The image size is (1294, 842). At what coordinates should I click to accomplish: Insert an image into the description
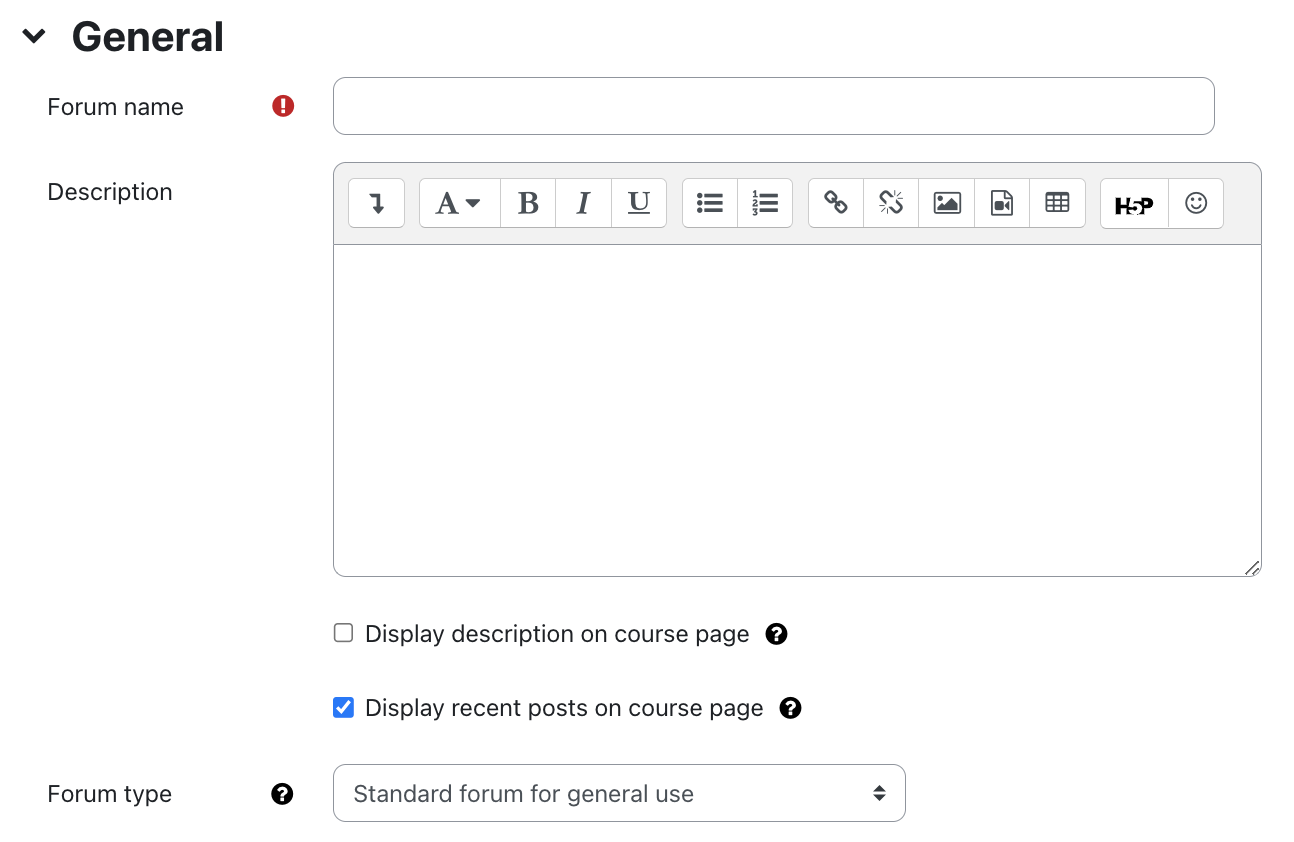point(947,204)
